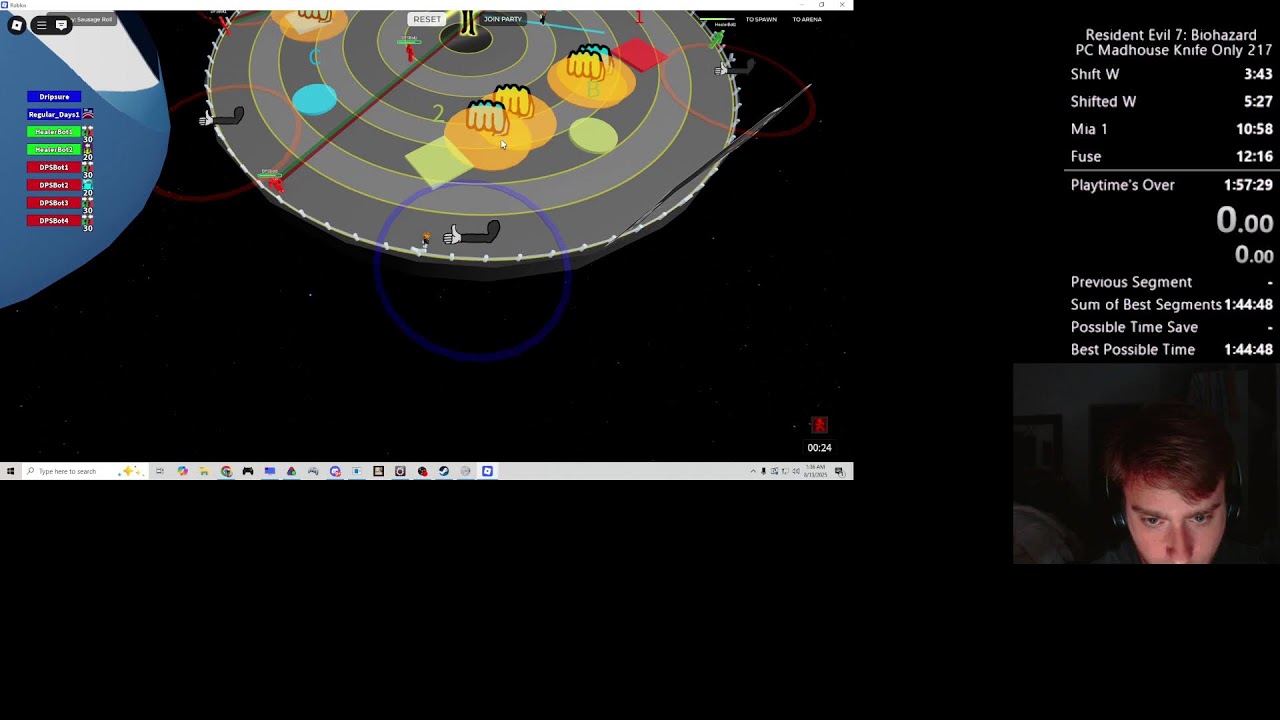Click the status icon beside Regular_Days1
Viewport: 1280px width, 720px height.
click(88, 114)
